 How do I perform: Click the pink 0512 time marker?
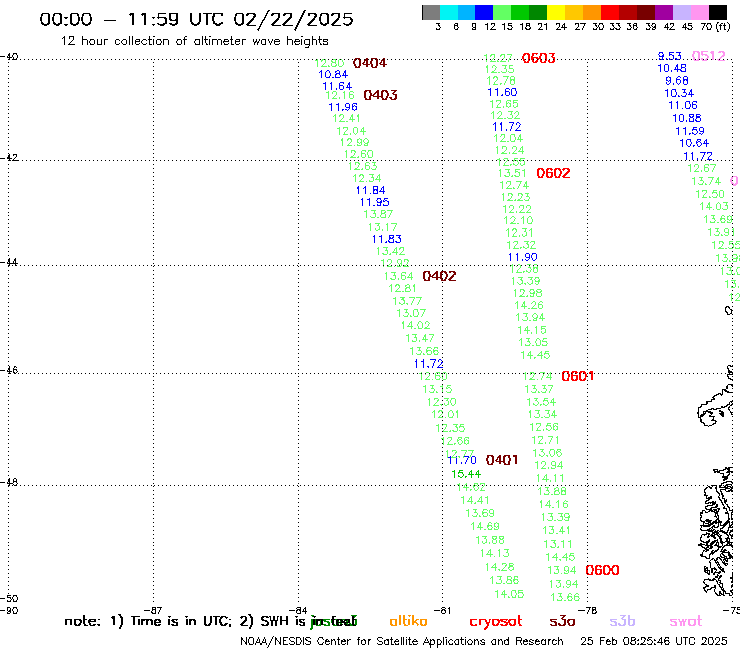(708, 56)
